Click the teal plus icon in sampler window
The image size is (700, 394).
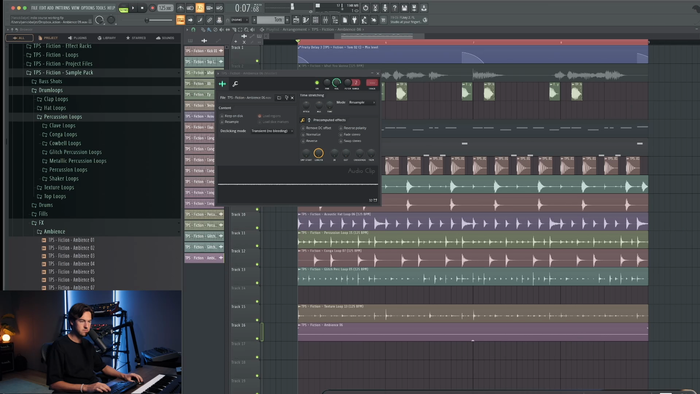(x=222, y=84)
